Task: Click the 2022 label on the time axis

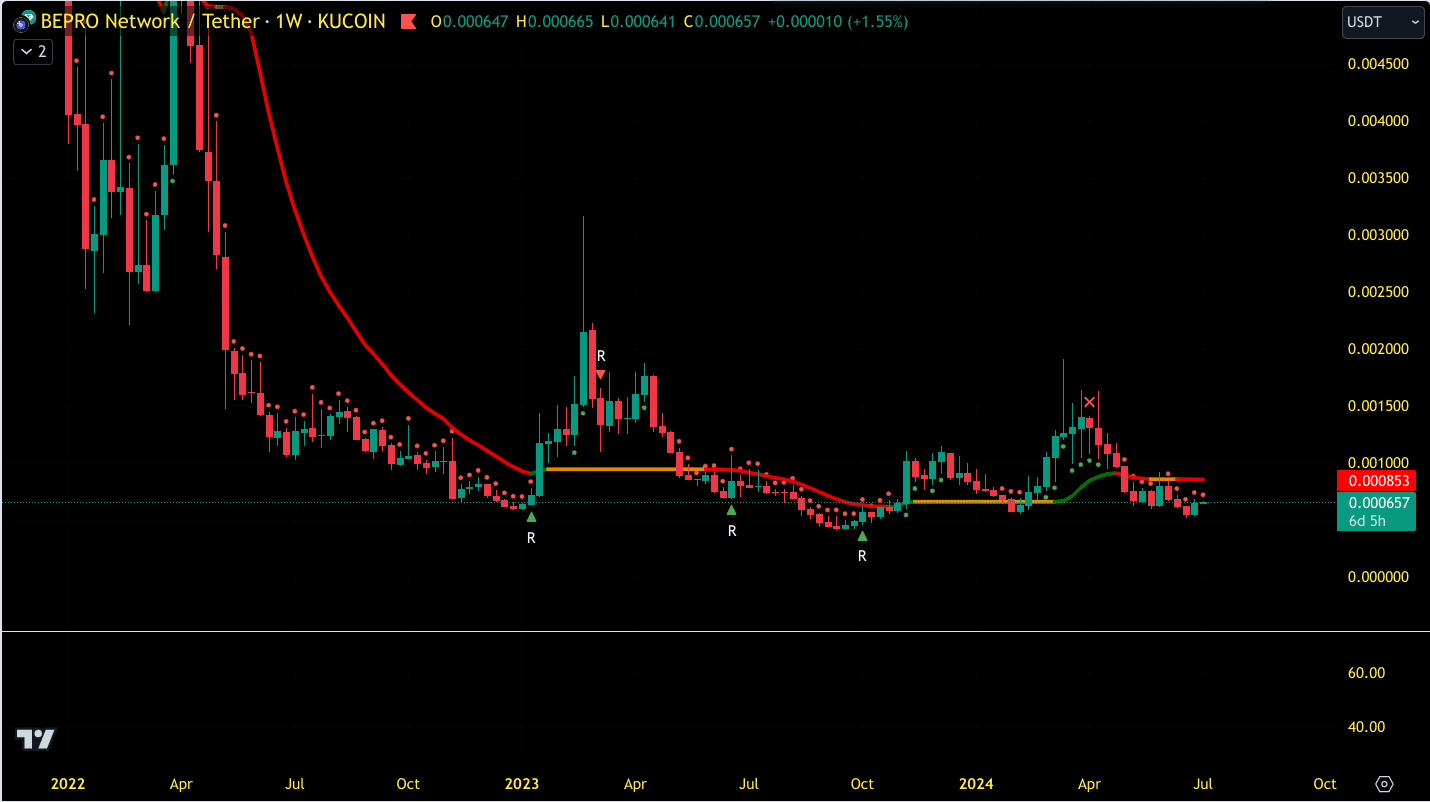Action: click(67, 784)
